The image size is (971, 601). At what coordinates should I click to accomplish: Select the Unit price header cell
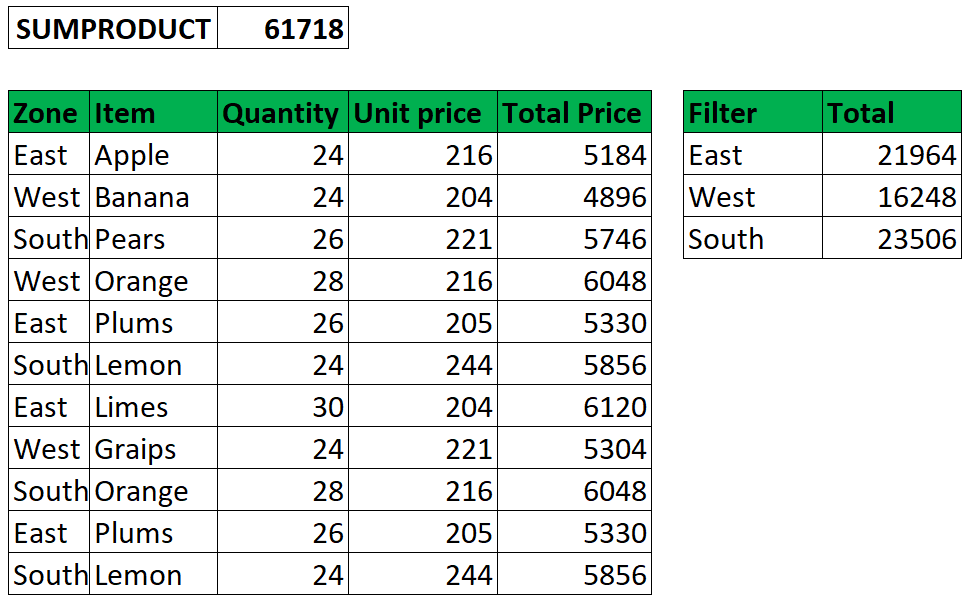(x=423, y=112)
